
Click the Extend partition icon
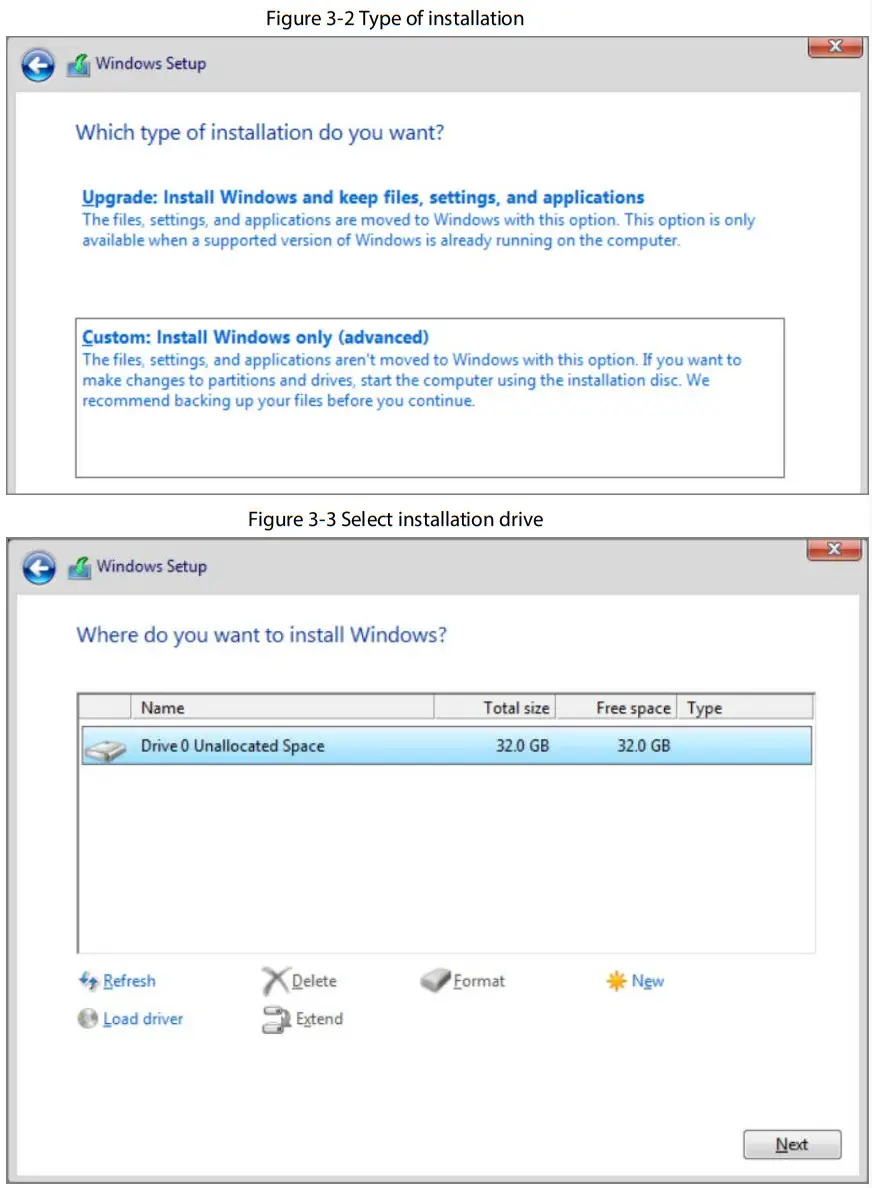[276, 1020]
